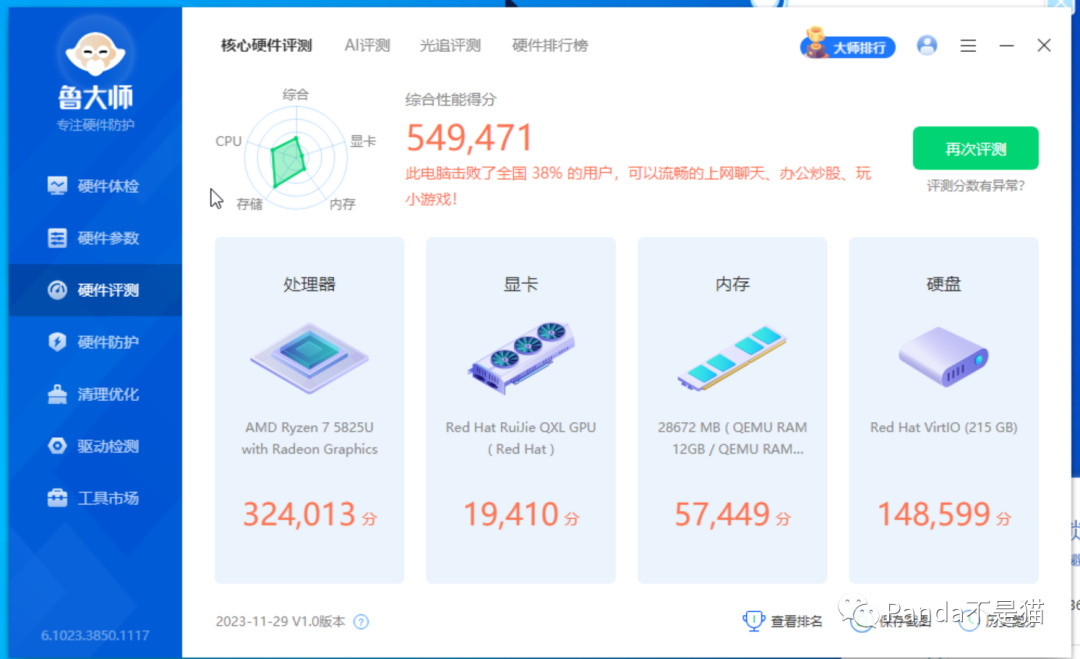Click disk score 148,599

(x=933, y=514)
